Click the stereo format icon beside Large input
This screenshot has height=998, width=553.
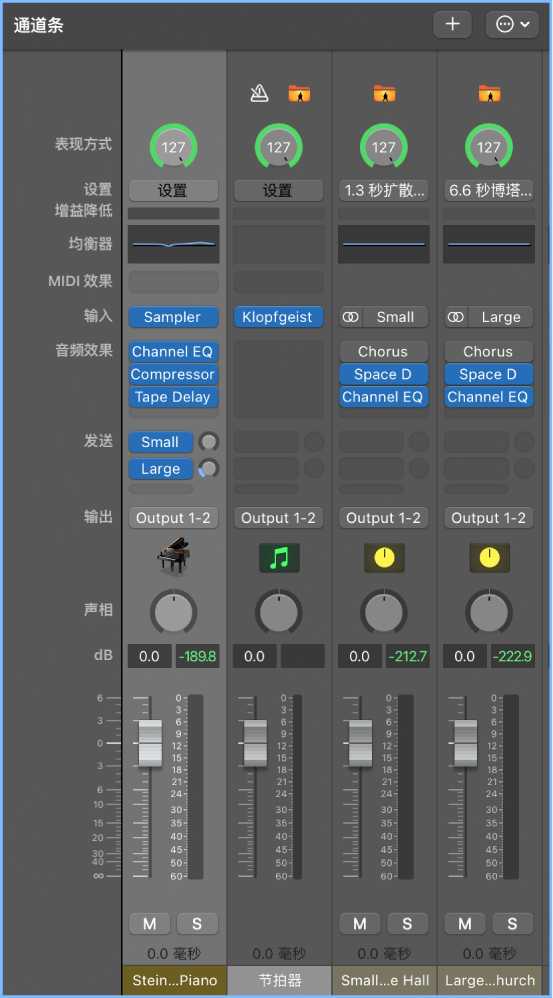pyautogui.click(x=456, y=316)
